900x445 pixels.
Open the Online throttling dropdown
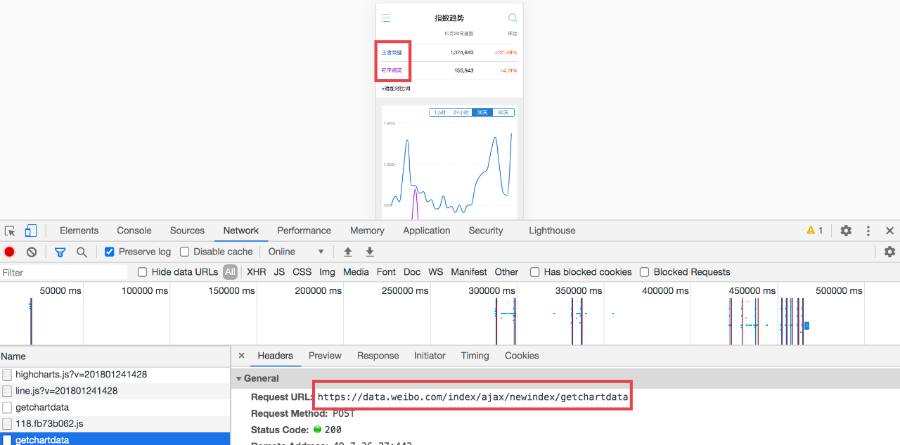coord(296,252)
